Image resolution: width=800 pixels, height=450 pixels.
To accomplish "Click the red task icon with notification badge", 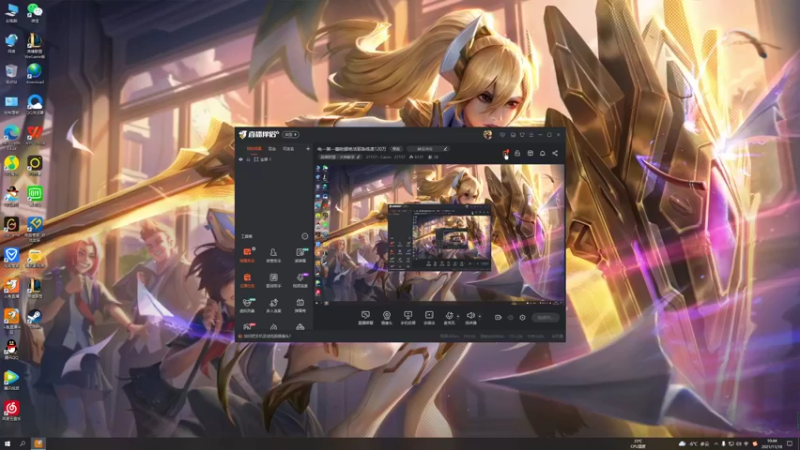I will pyautogui.click(x=505, y=153).
